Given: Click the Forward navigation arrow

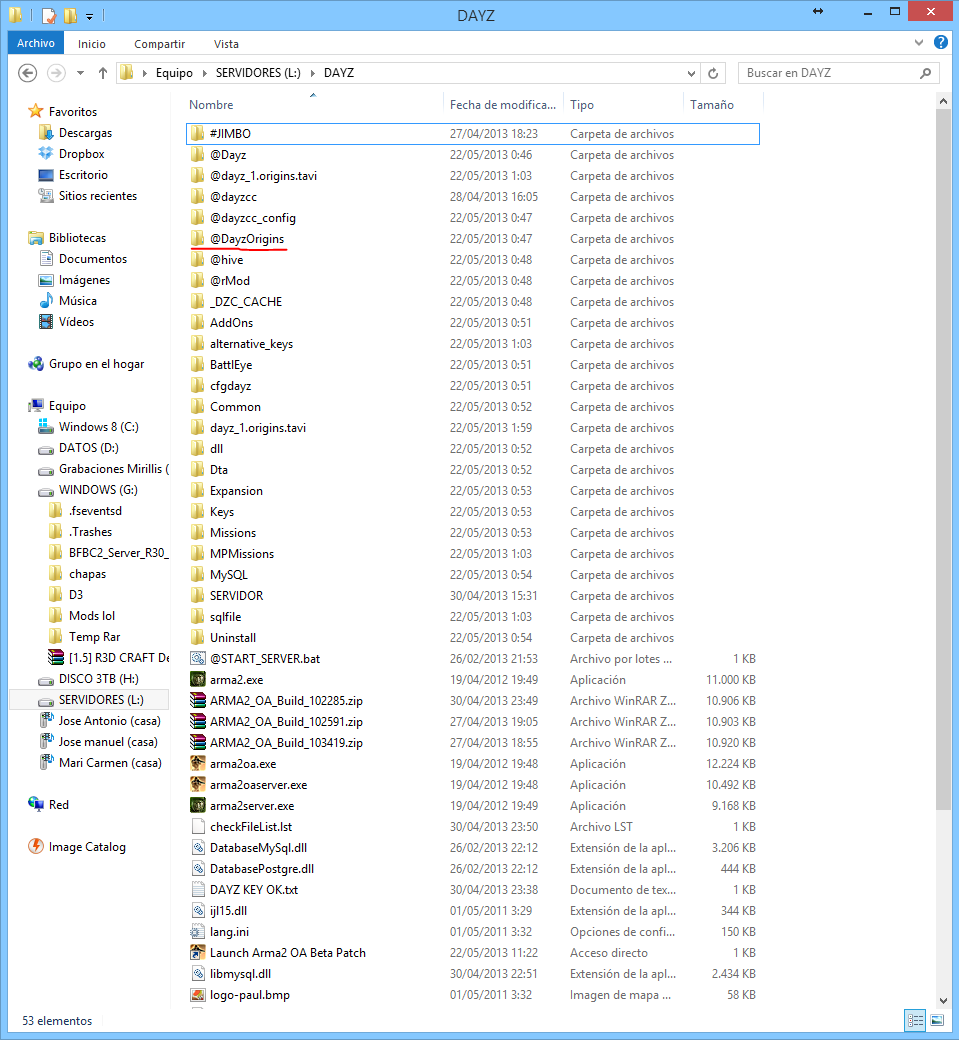Looking at the screenshot, I should pos(56,73).
